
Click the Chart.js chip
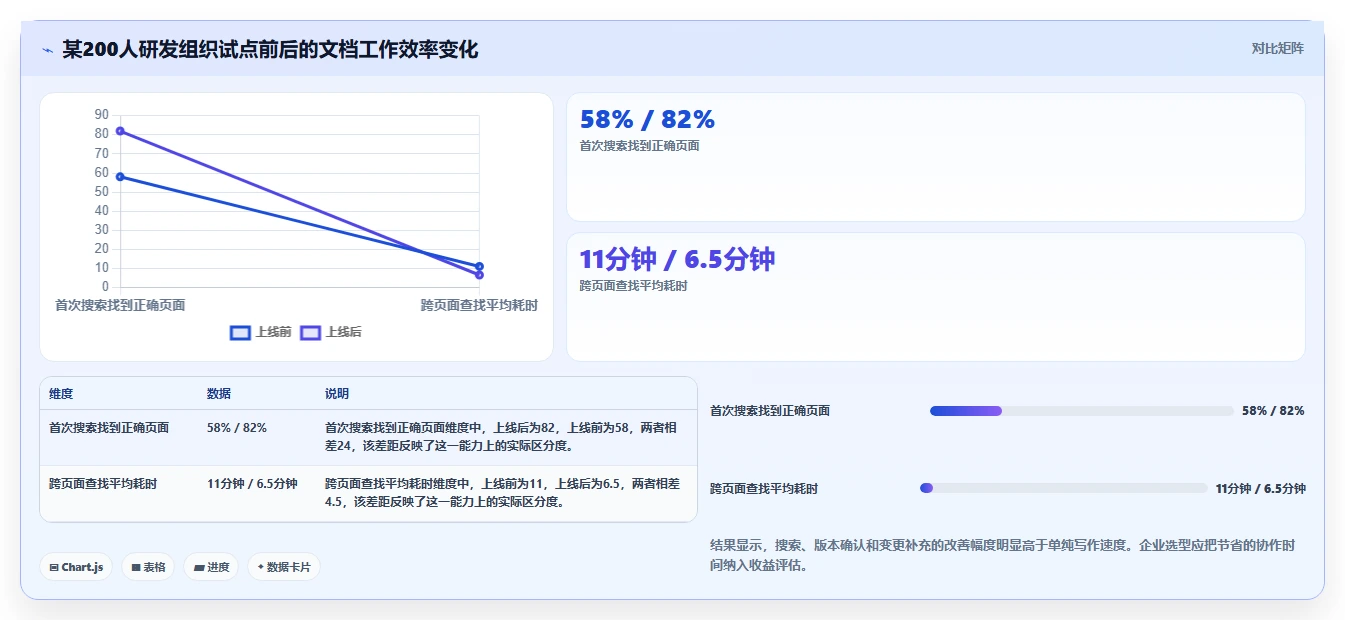pos(77,567)
